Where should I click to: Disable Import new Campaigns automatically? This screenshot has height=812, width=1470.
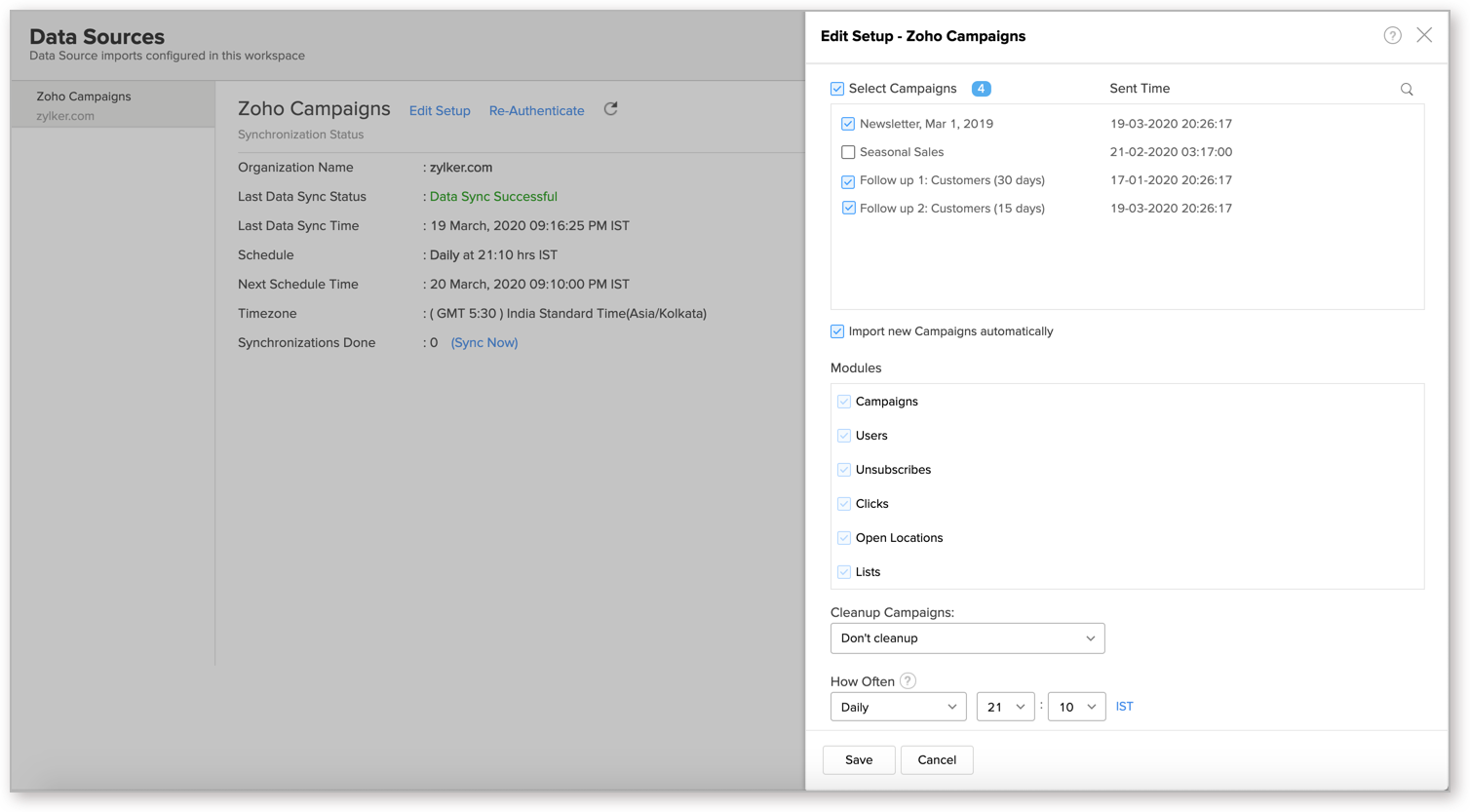coord(837,331)
